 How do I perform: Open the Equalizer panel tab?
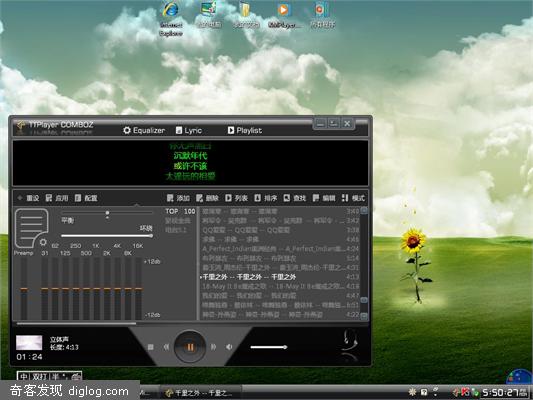[x=144, y=131]
